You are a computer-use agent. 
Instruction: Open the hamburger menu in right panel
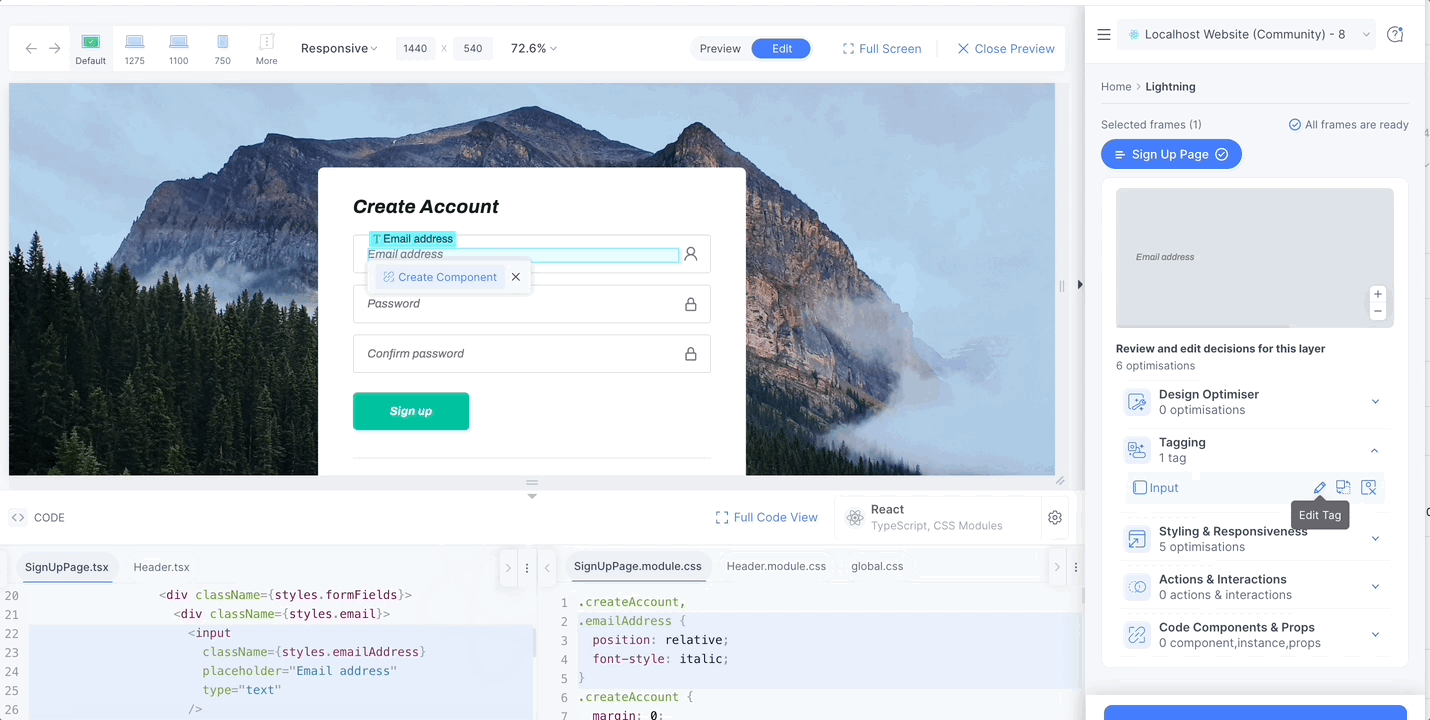point(1104,34)
